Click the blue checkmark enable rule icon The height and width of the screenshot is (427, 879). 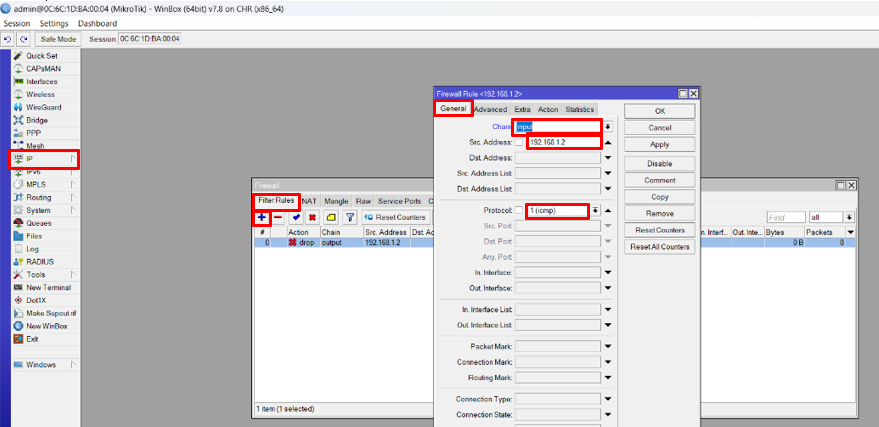point(297,217)
